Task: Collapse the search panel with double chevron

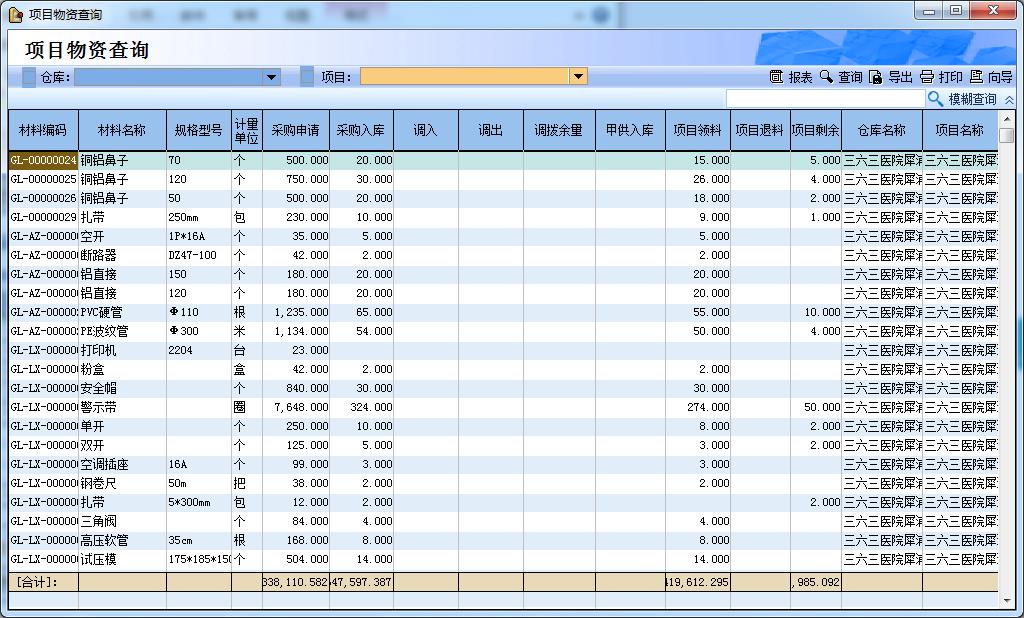Action: click(x=1009, y=100)
